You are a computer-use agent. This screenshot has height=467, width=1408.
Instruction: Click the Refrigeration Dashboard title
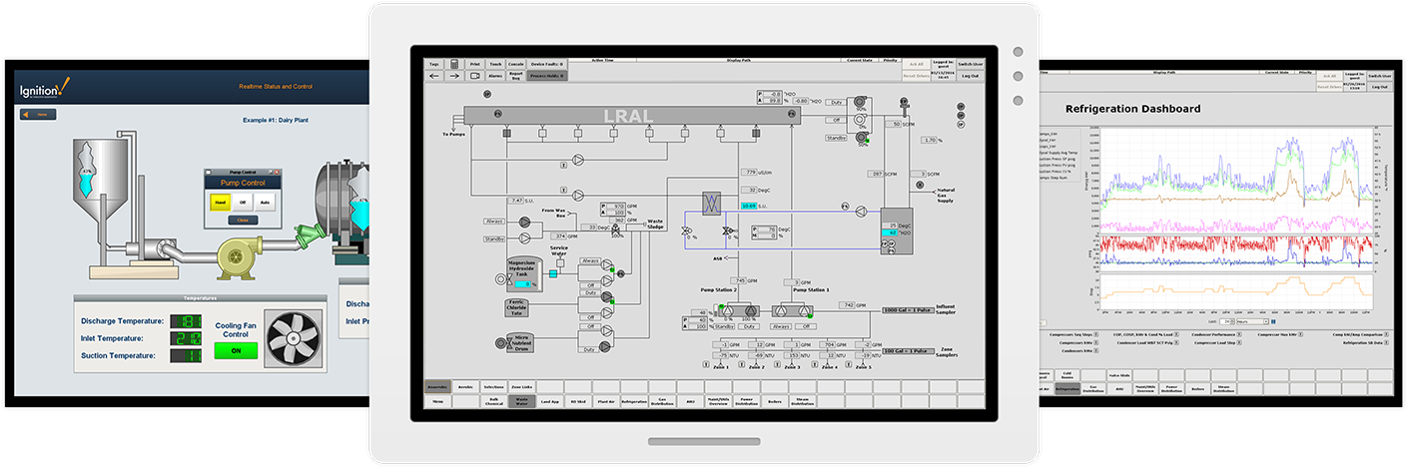[1132, 109]
